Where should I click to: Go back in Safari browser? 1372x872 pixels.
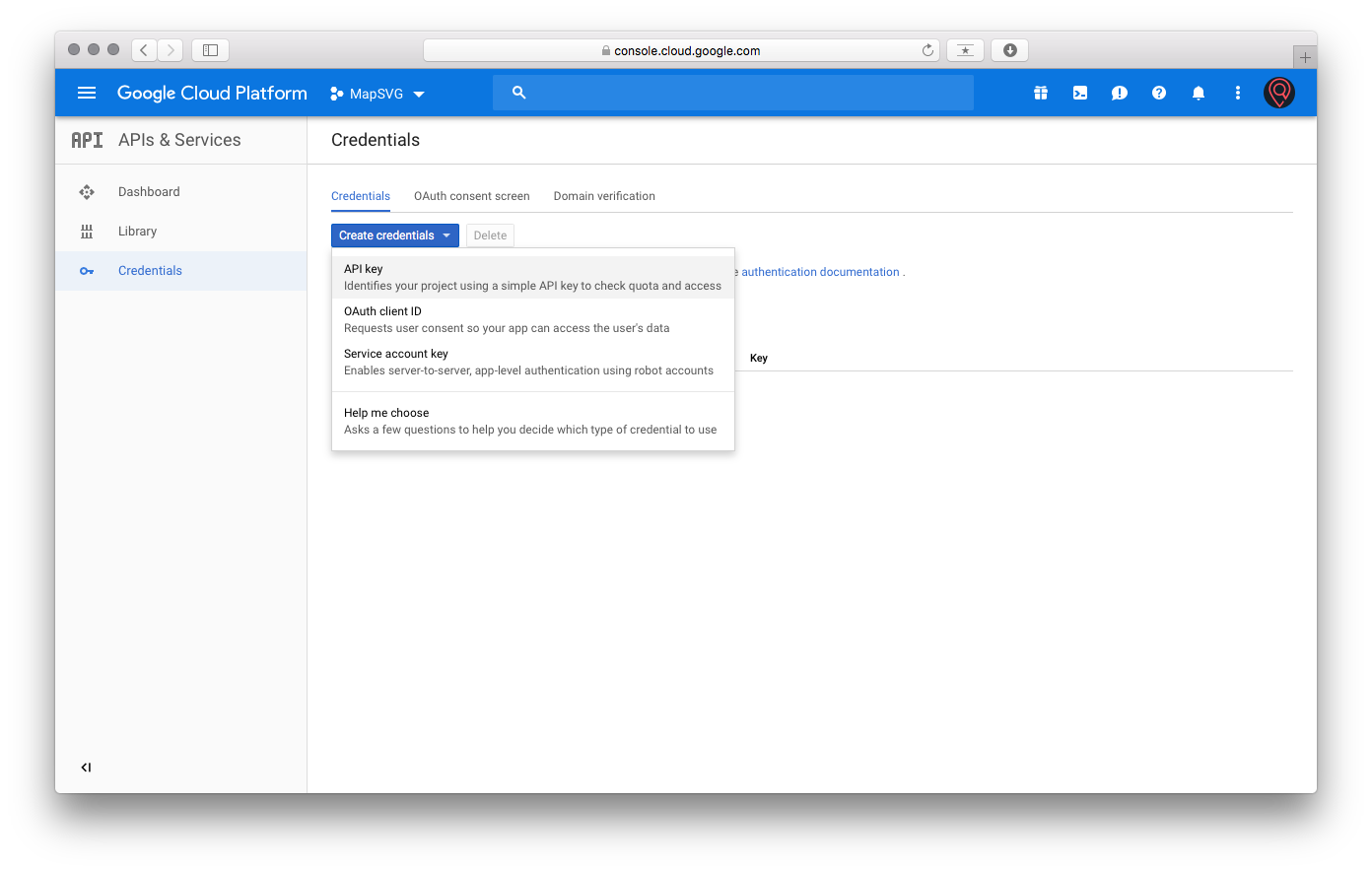click(x=144, y=50)
